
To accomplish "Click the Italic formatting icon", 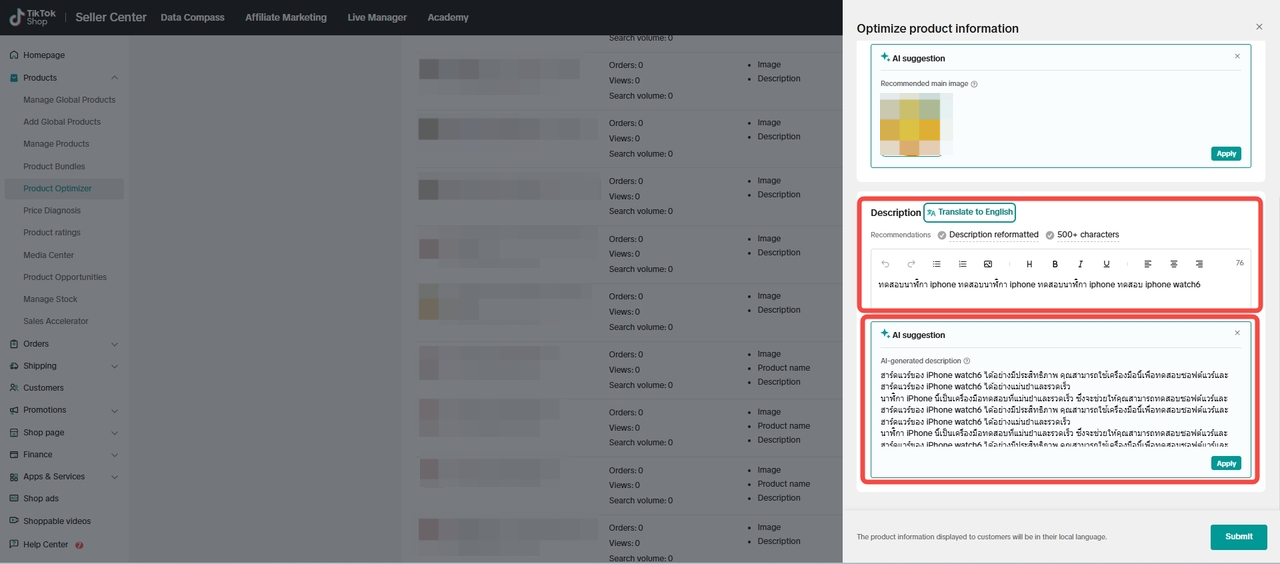I will pos(1080,264).
